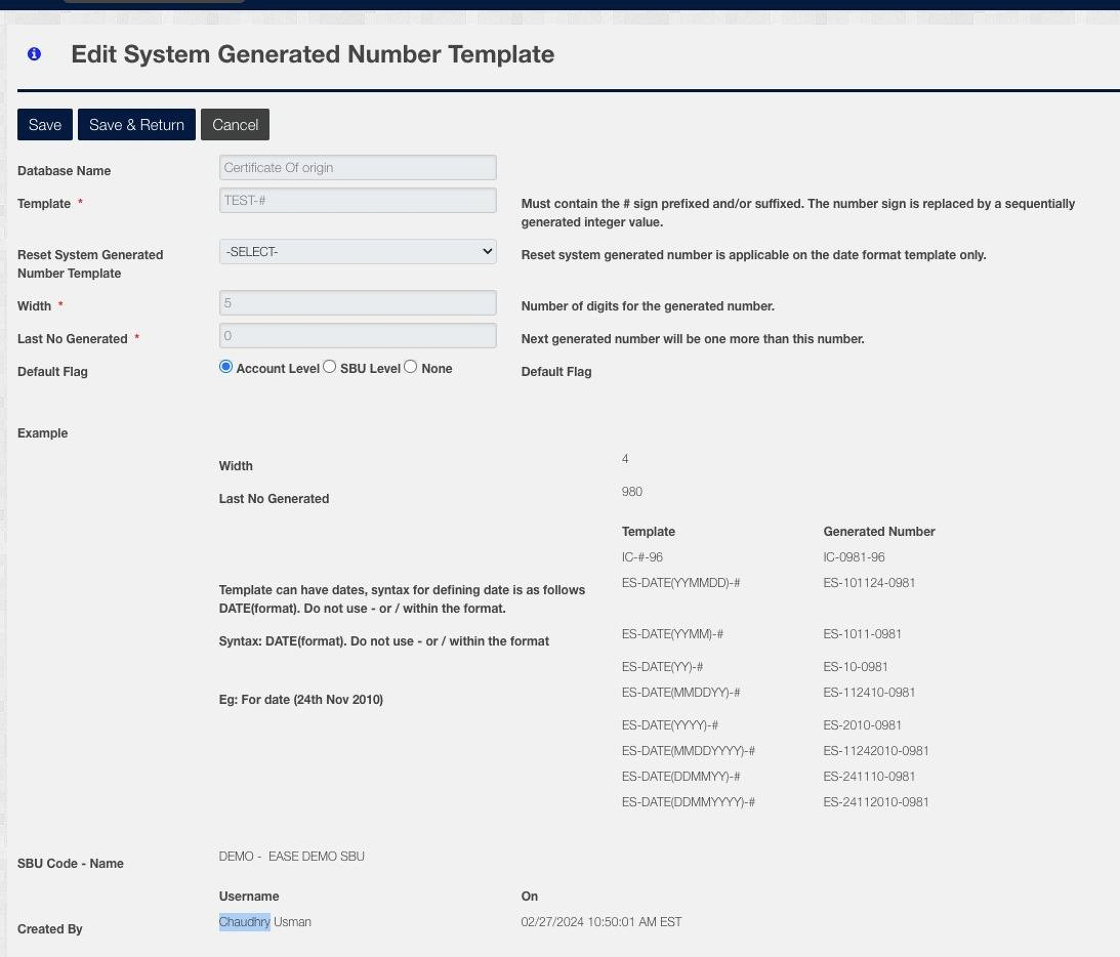This screenshot has width=1120, height=957.
Task: Click generated number ES-10-0981
Action: pyautogui.click(x=855, y=667)
